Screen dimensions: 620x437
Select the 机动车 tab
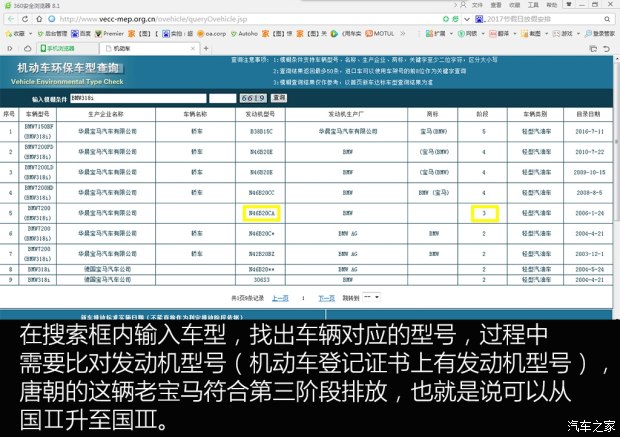148,49
